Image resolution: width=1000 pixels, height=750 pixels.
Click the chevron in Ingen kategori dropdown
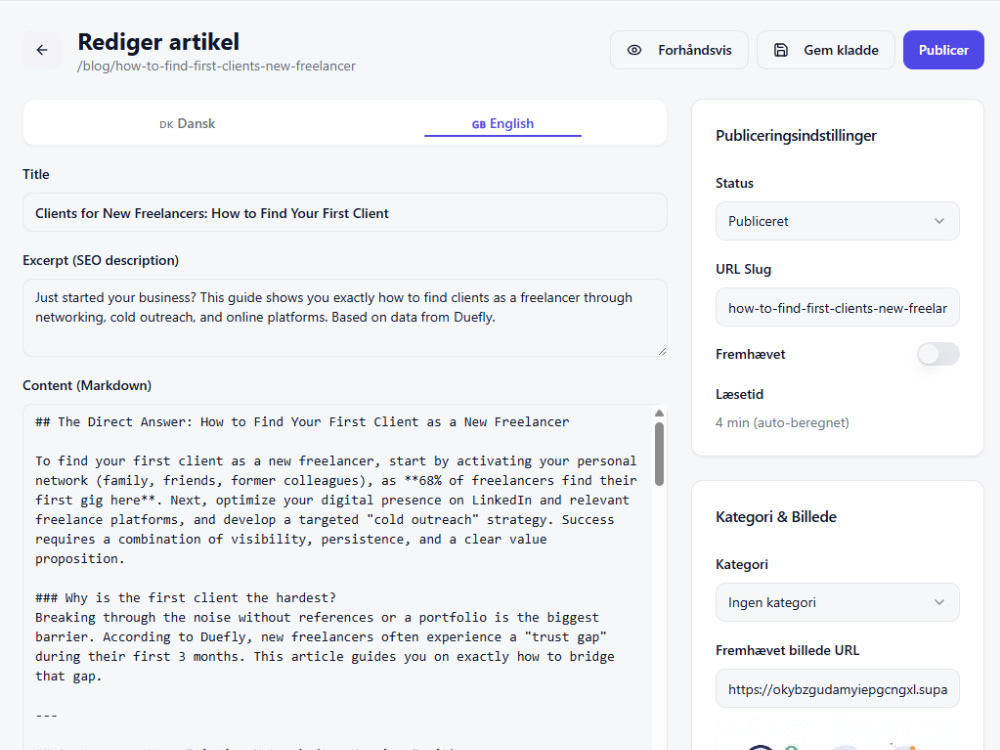click(x=939, y=603)
